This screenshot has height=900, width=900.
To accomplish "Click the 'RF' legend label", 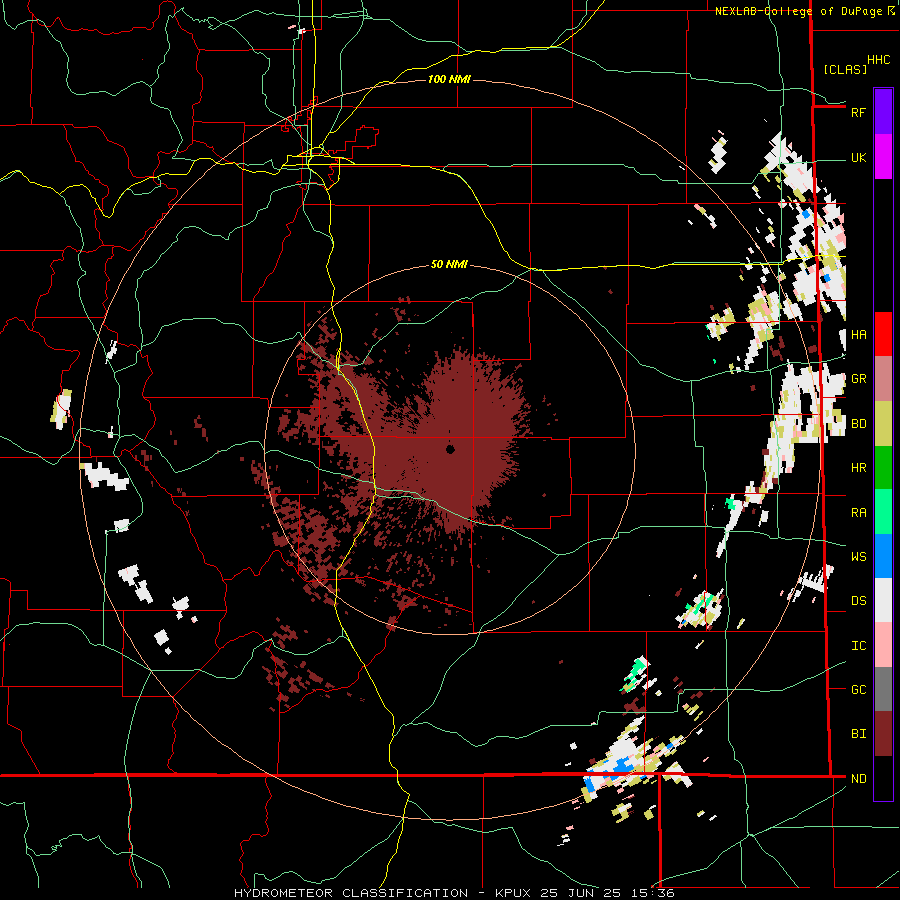I will point(858,112).
